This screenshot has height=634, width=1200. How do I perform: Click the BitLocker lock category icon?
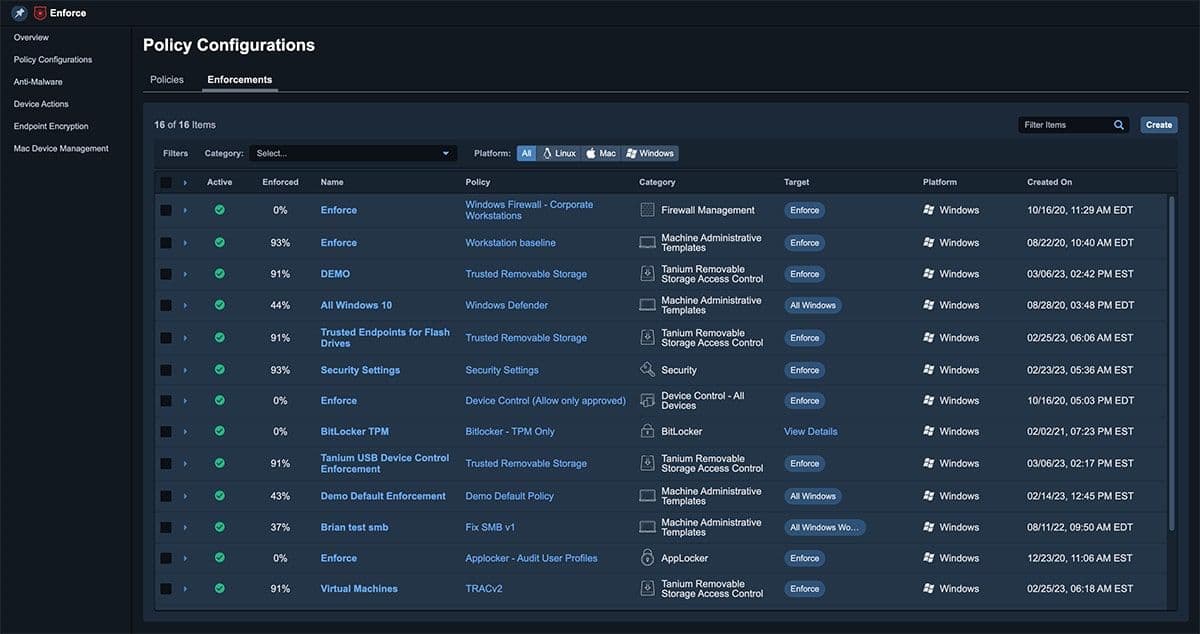tap(647, 432)
